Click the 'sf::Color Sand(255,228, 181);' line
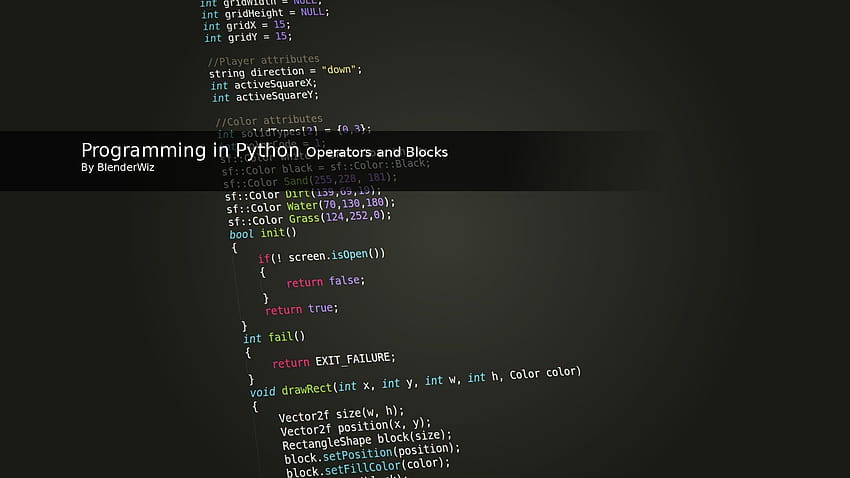Image resolution: width=850 pixels, height=478 pixels. [x=310, y=180]
